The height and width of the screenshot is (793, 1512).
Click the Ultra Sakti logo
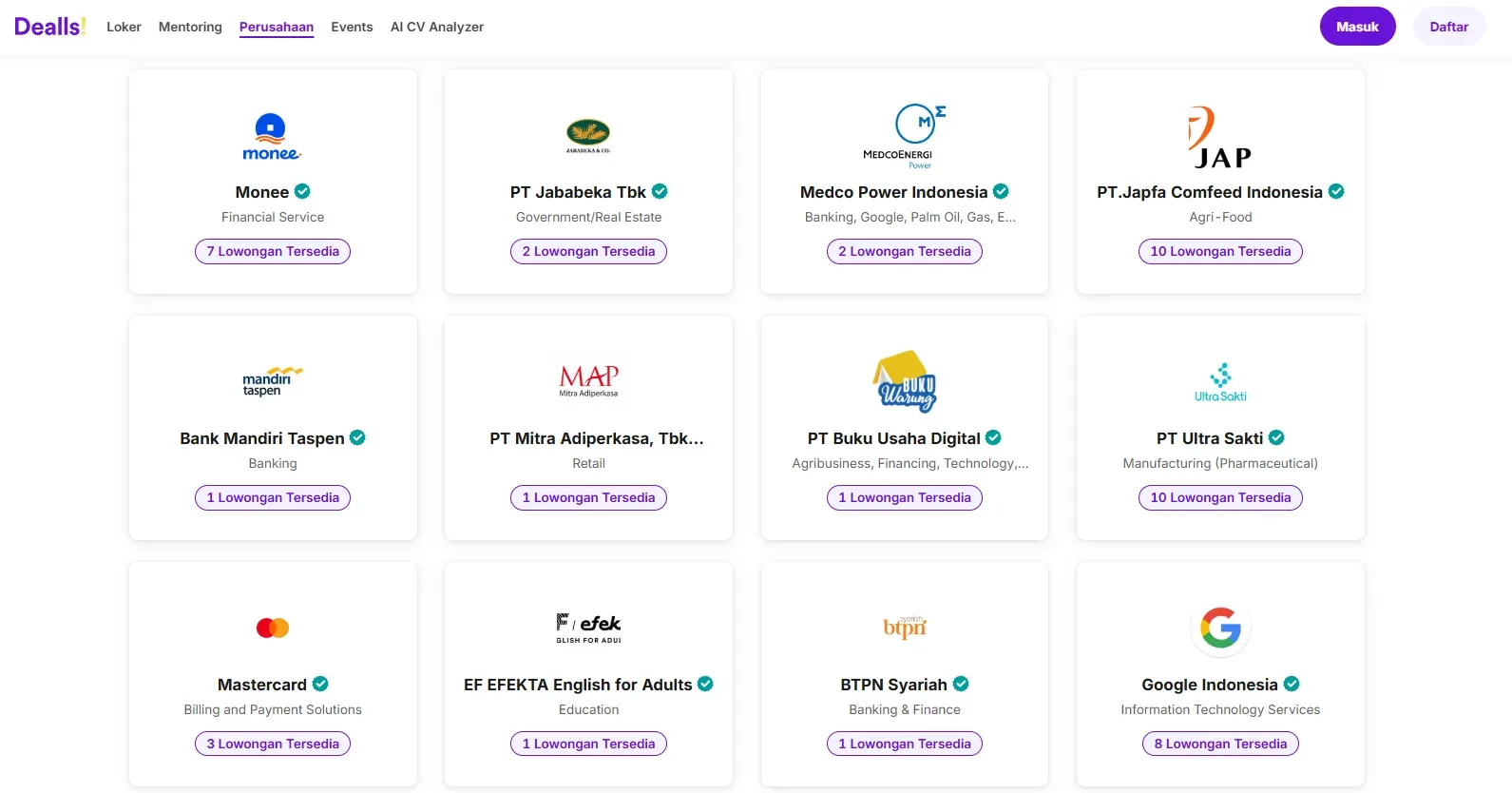(x=1220, y=382)
